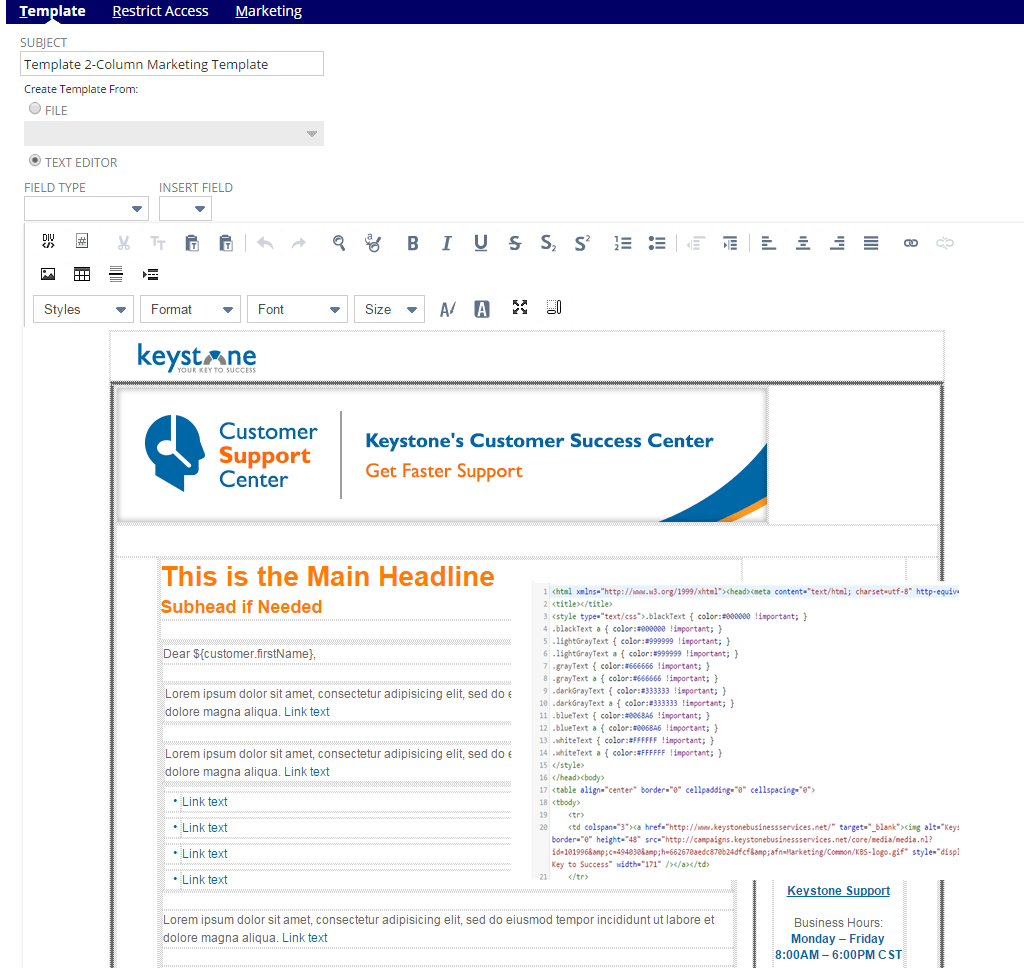Viewport: 1024px width, 968px height.
Task: Click the Dear customer.firstName line
Action: (240, 654)
